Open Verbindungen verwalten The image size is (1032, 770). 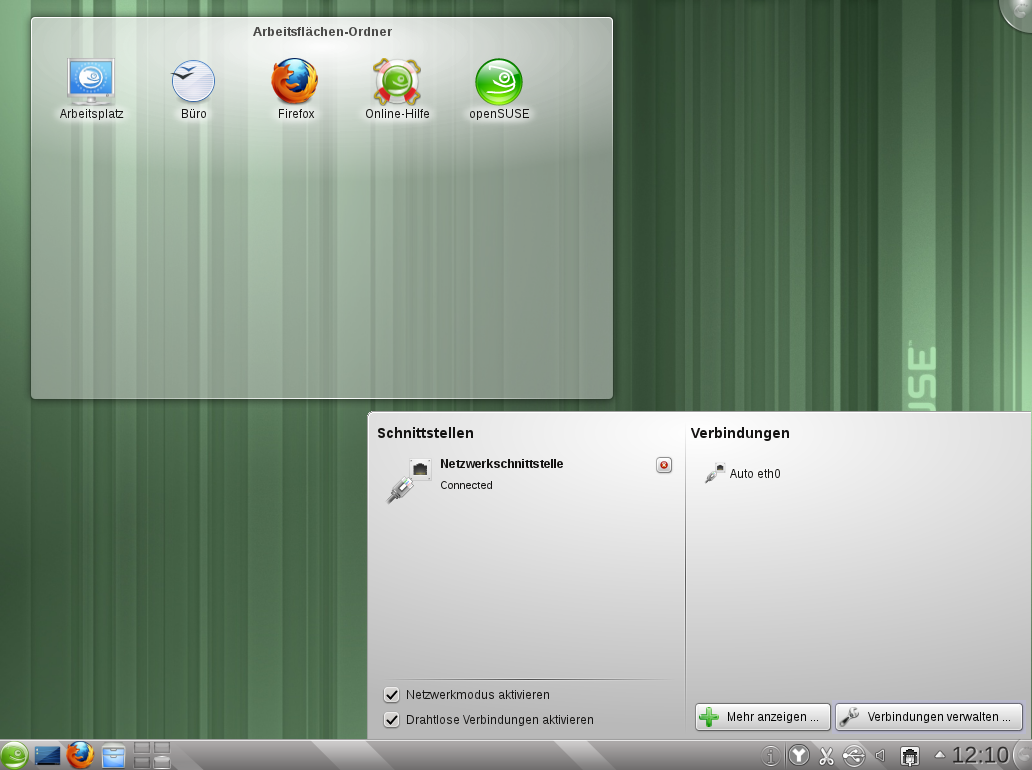tap(928, 716)
